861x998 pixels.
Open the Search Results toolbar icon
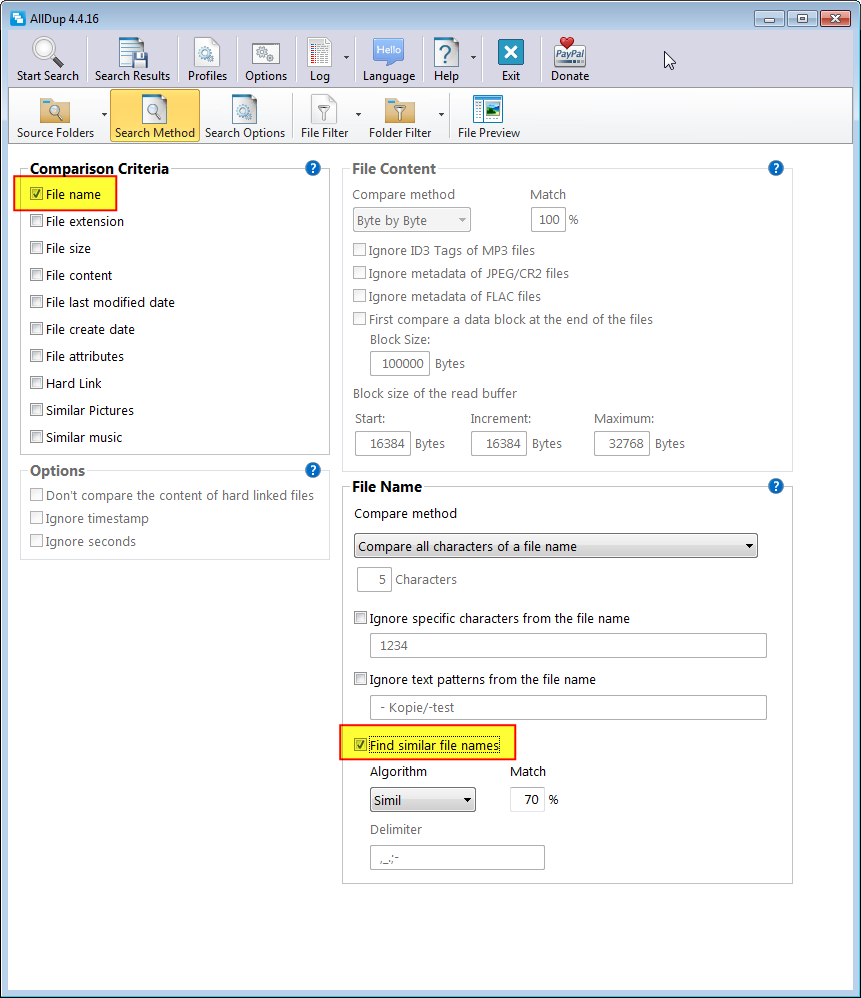click(132, 53)
